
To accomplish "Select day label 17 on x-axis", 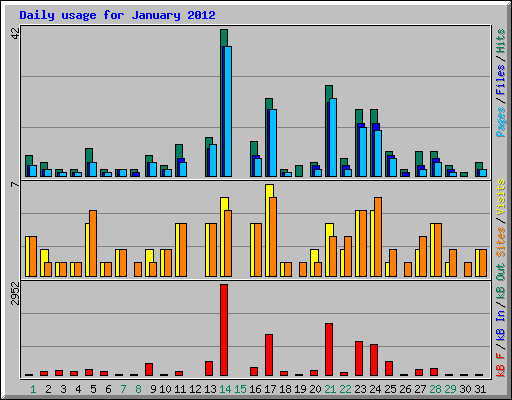I will tap(270, 389).
